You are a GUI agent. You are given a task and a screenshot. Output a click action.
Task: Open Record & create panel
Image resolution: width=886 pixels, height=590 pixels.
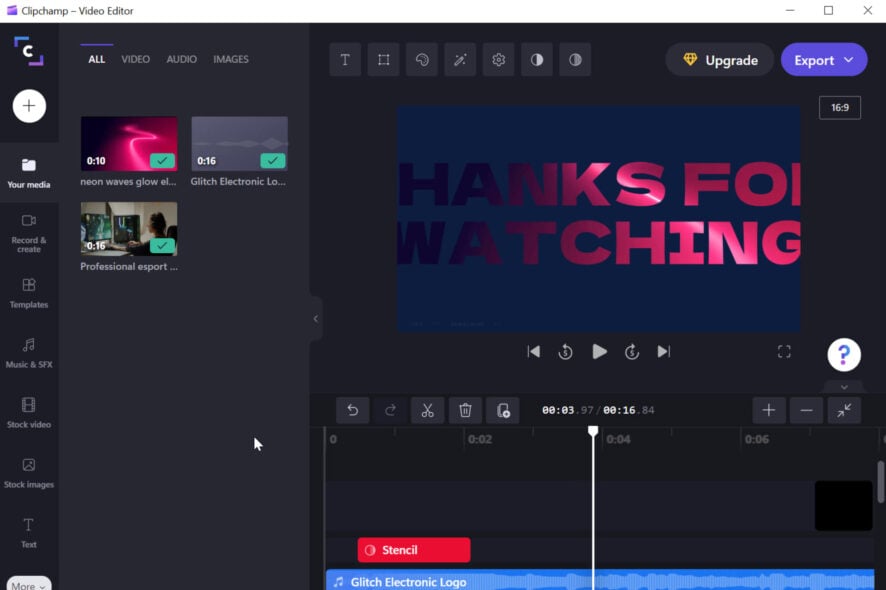(x=29, y=233)
